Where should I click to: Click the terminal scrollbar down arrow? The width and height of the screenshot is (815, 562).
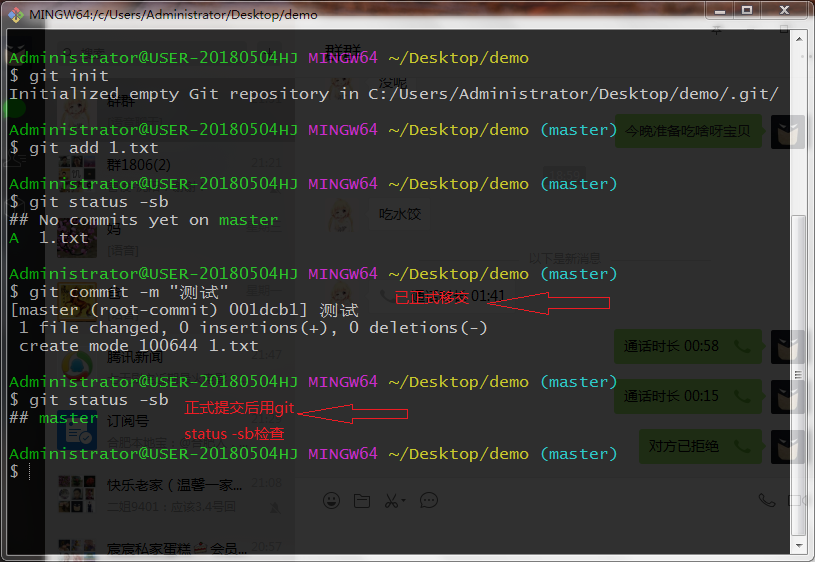(x=799, y=545)
